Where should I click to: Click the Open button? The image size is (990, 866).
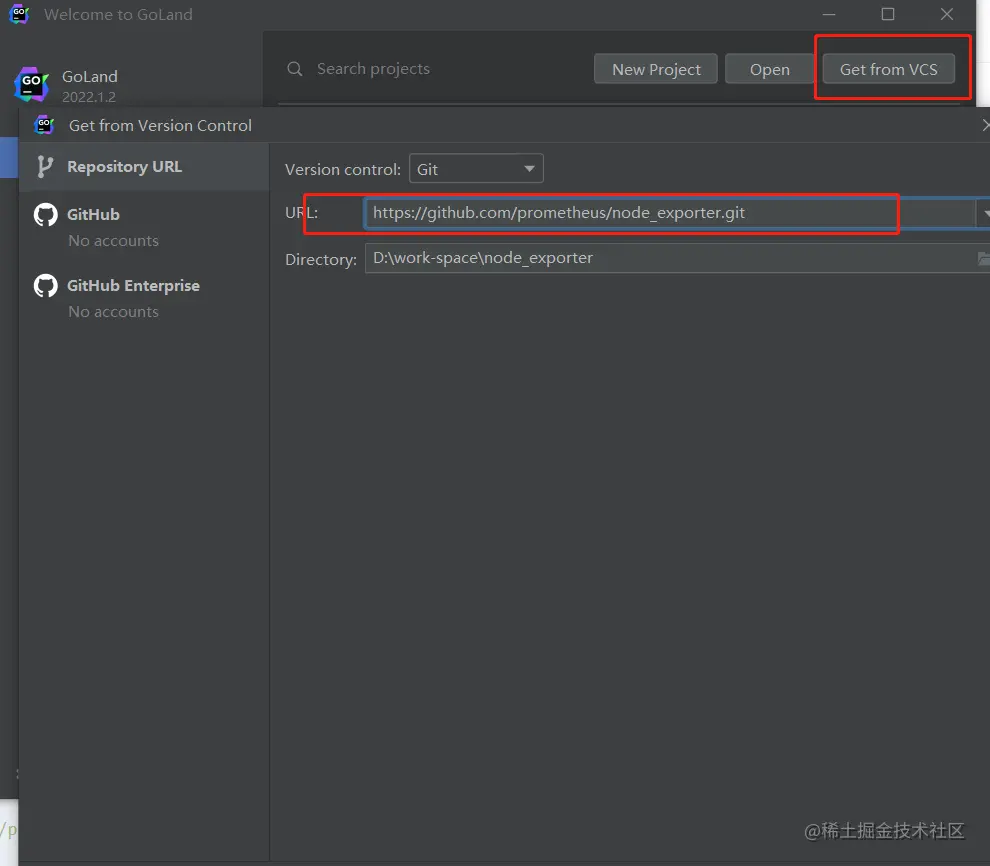[769, 69]
